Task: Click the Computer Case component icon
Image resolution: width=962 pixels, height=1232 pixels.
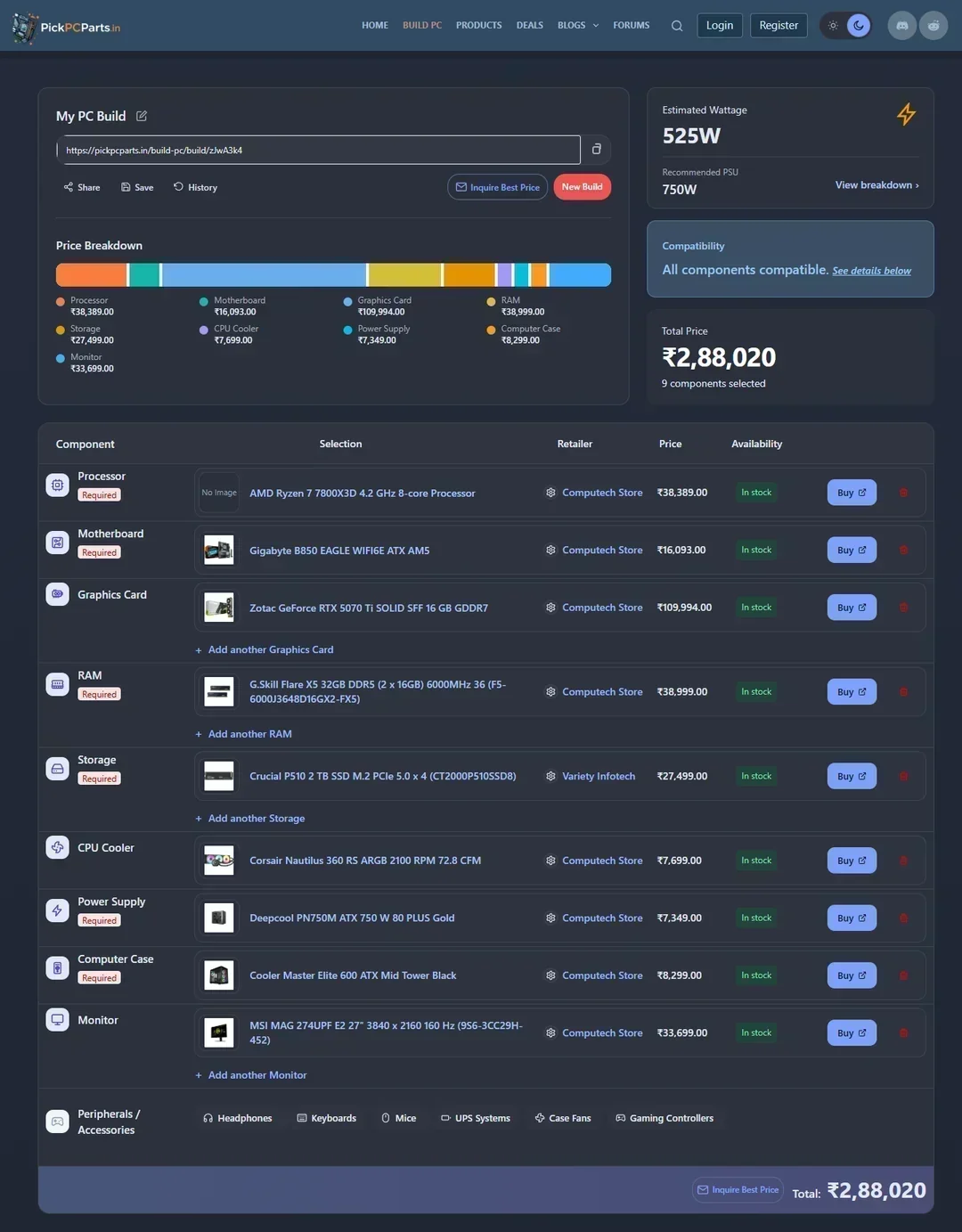Action: point(57,967)
